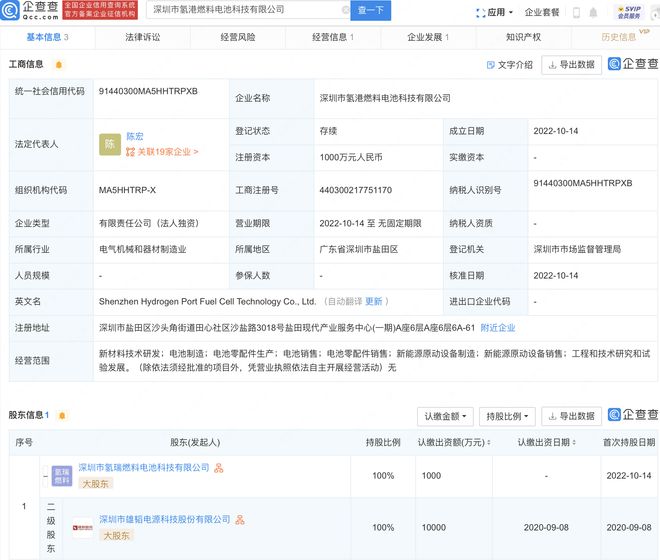Click 导出数据 in the 股东信息 section
The image size is (660, 560).
[x=571, y=416]
